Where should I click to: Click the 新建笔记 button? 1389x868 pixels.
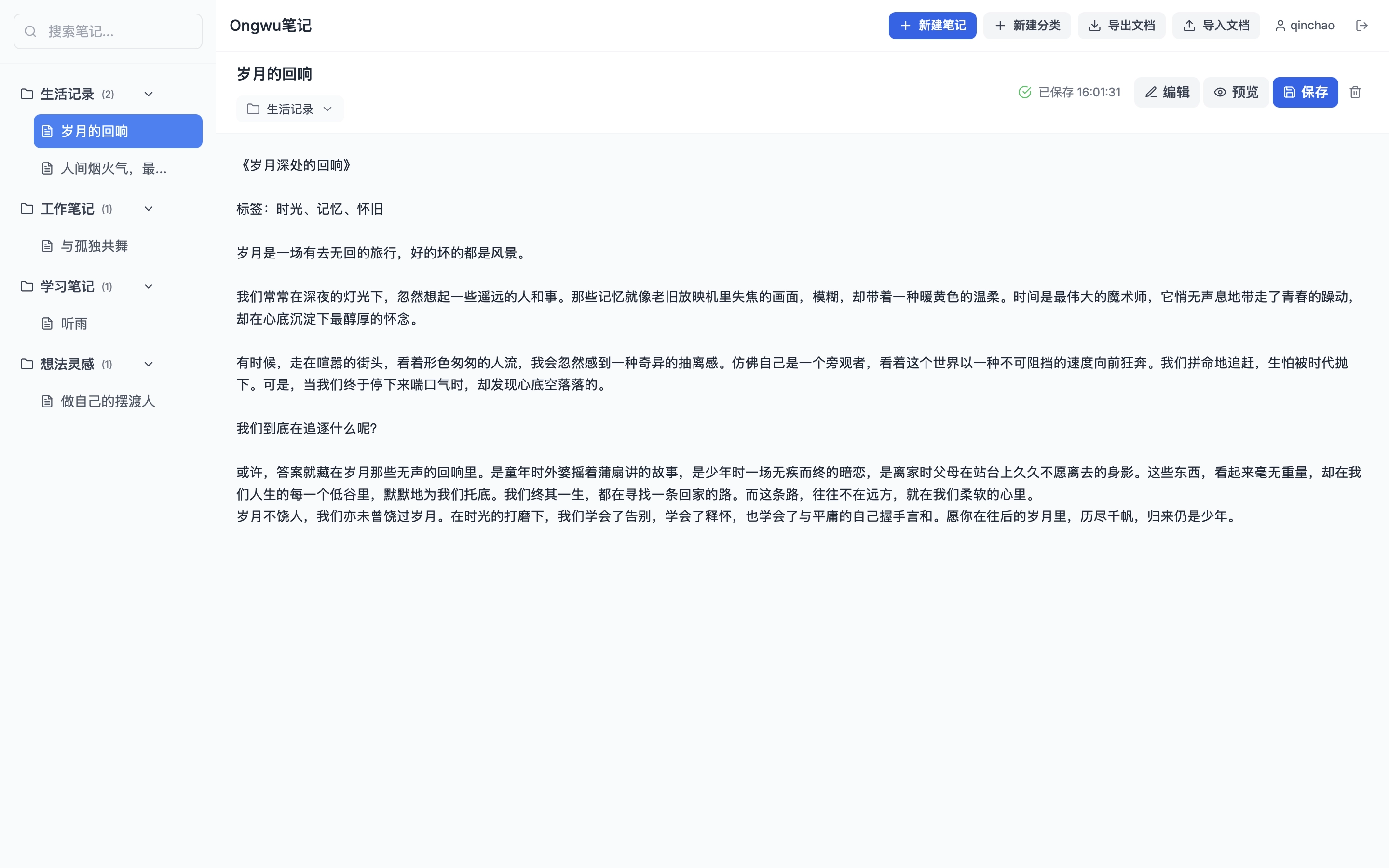coord(932,26)
